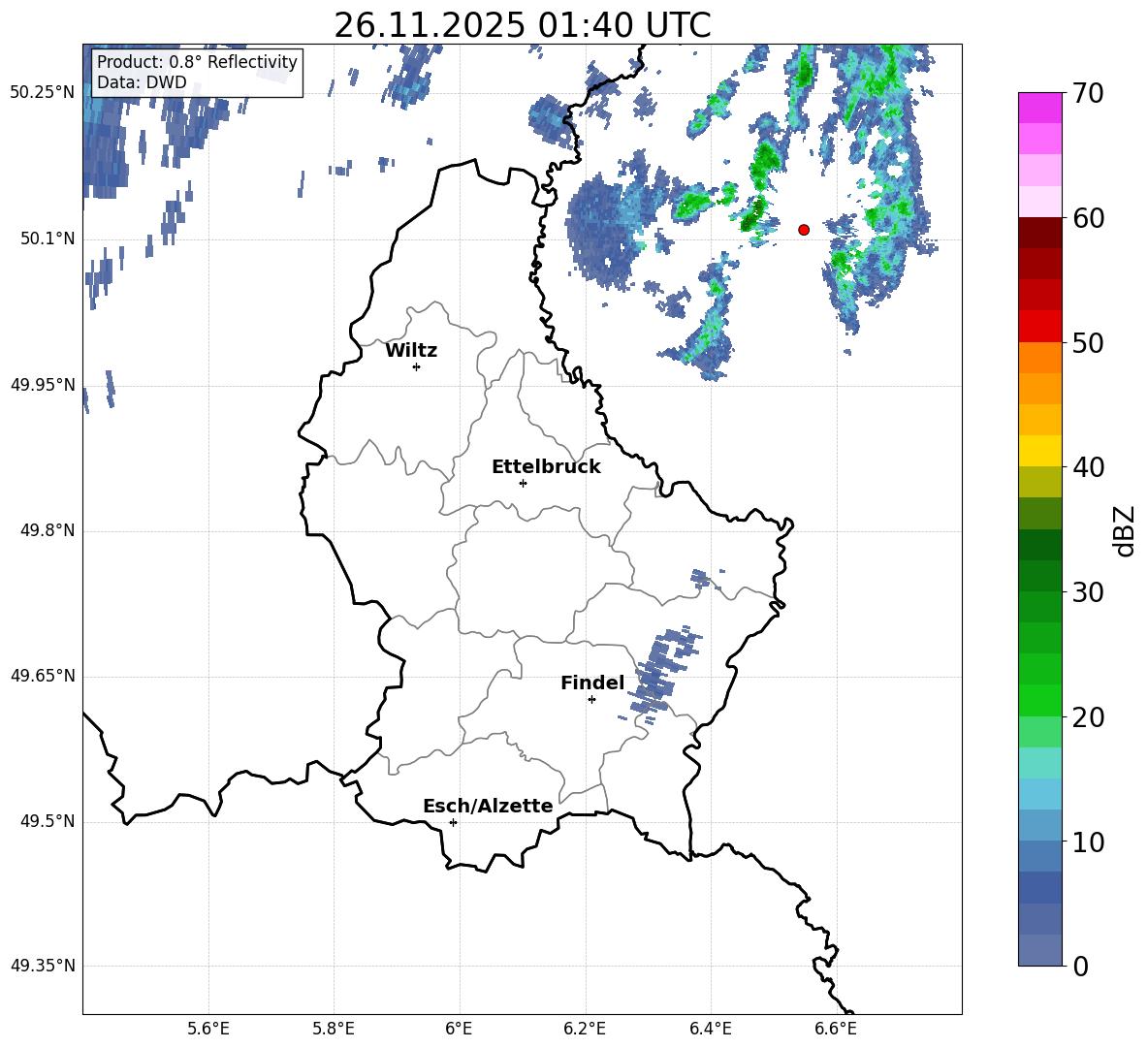Click the 'Product: 0.8° Reflectivity' legend text

pyautogui.click(x=197, y=61)
